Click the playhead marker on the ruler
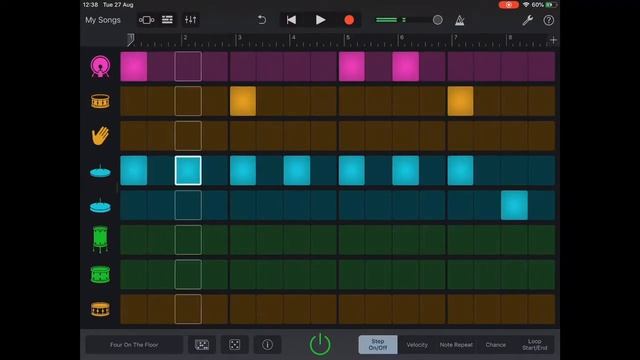 131,40
